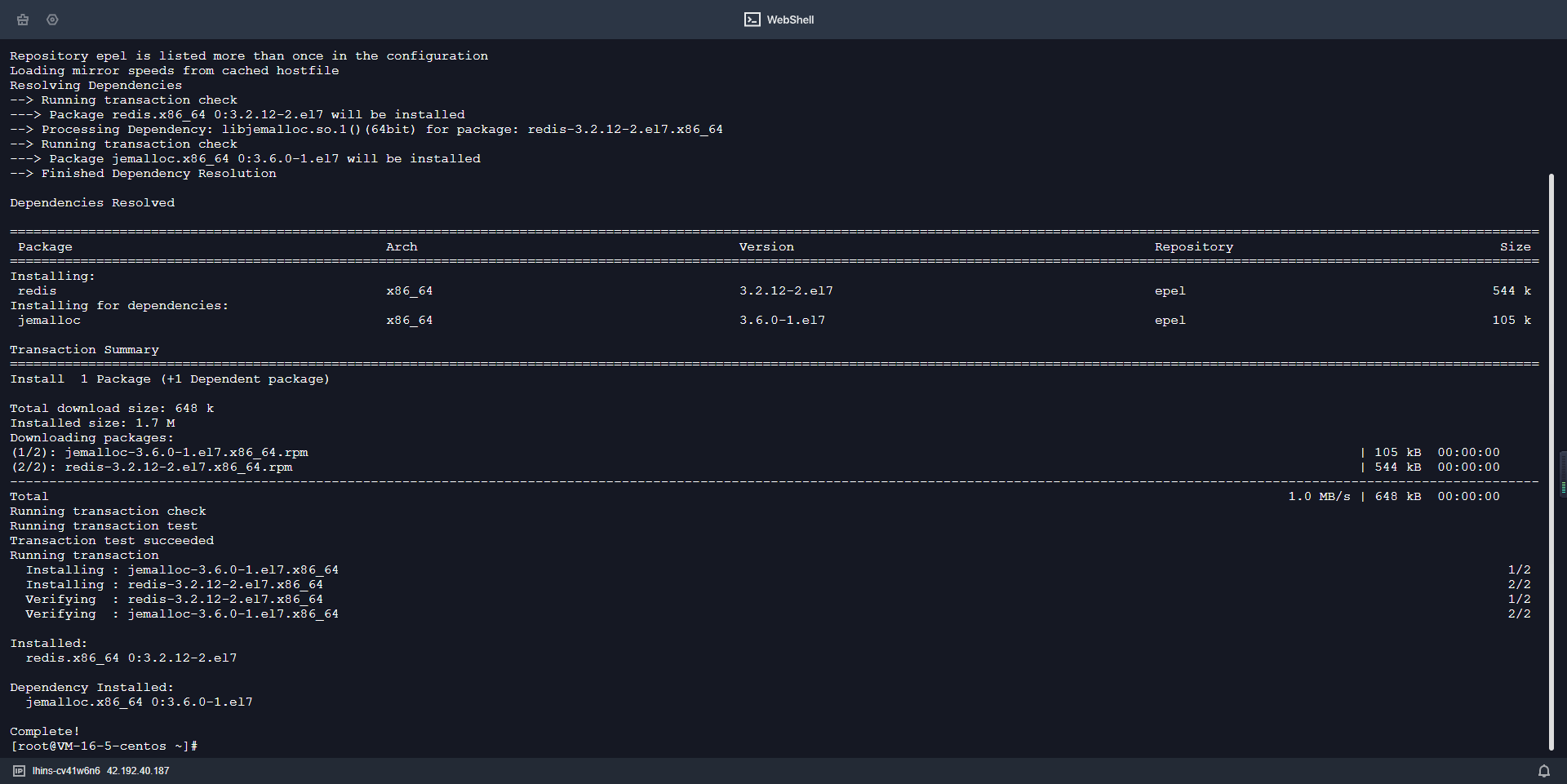Click 'Transaction test succeeded' line
This screenshot has width=1567, height=784.
[112, 541]
